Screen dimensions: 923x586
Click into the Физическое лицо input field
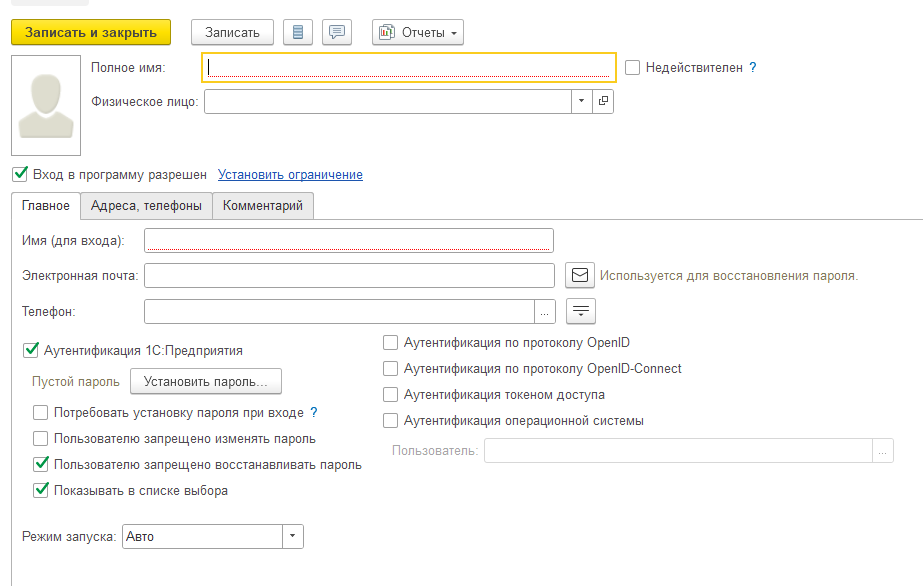pyautogui.click(x=388, y=101)
